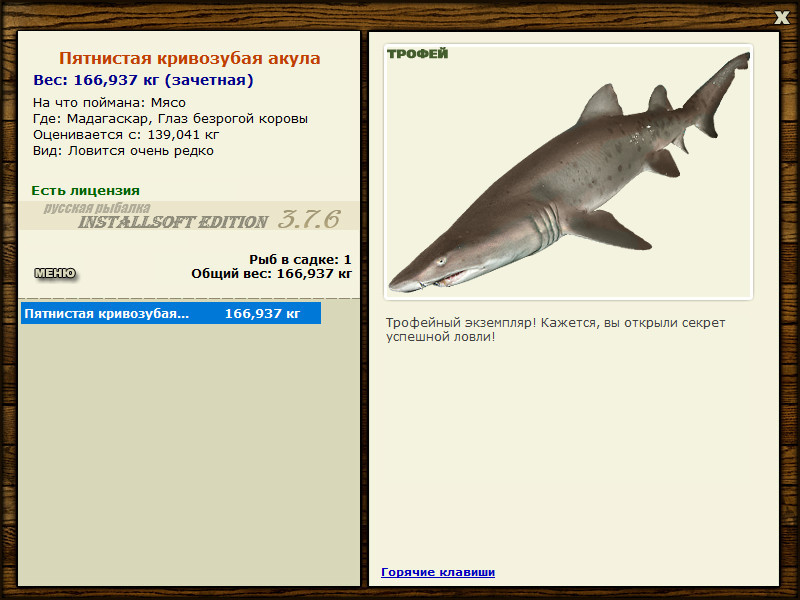Click the trophy shark picture

(x=568, y=172)
